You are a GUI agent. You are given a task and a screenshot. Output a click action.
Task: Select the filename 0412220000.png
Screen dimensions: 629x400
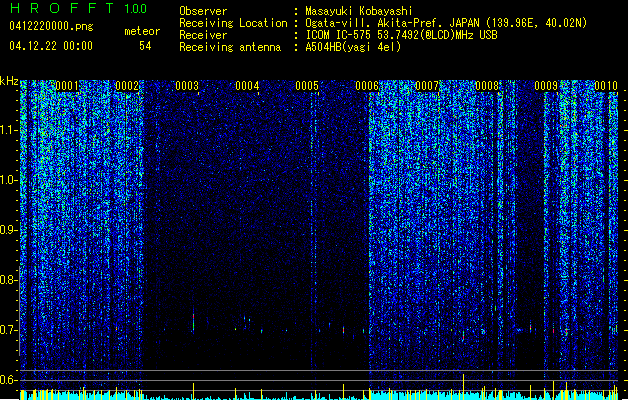51,26
